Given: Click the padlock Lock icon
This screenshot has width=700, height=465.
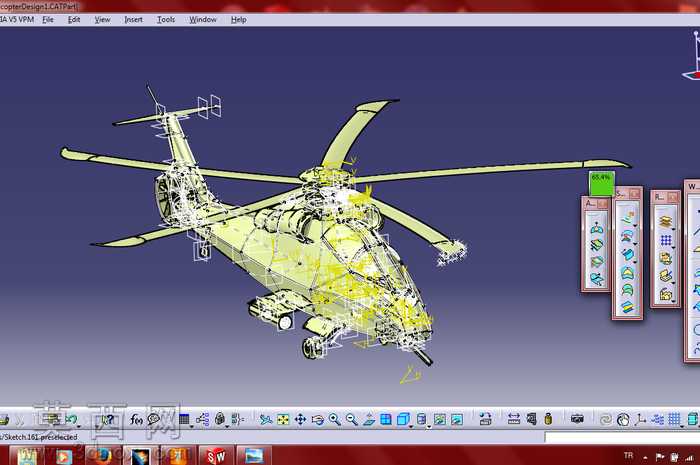Looking at the screenshot, I should (x=220, y=419).
